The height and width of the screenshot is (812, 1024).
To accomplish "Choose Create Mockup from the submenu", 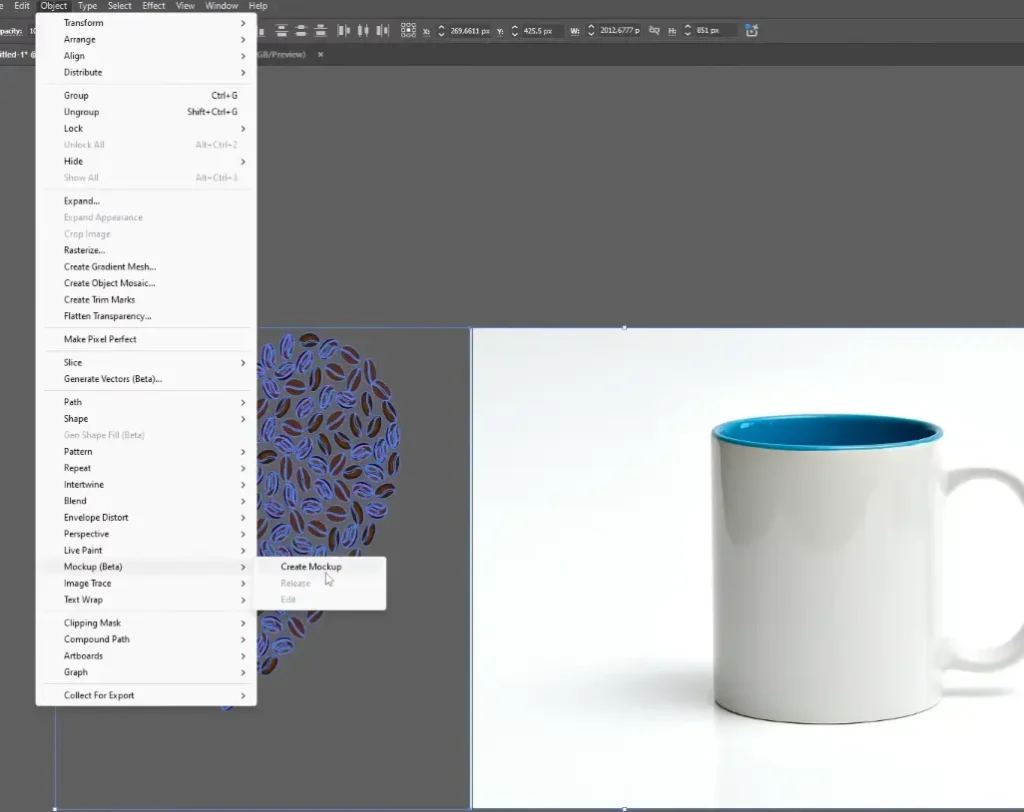I will click(311, 567).
